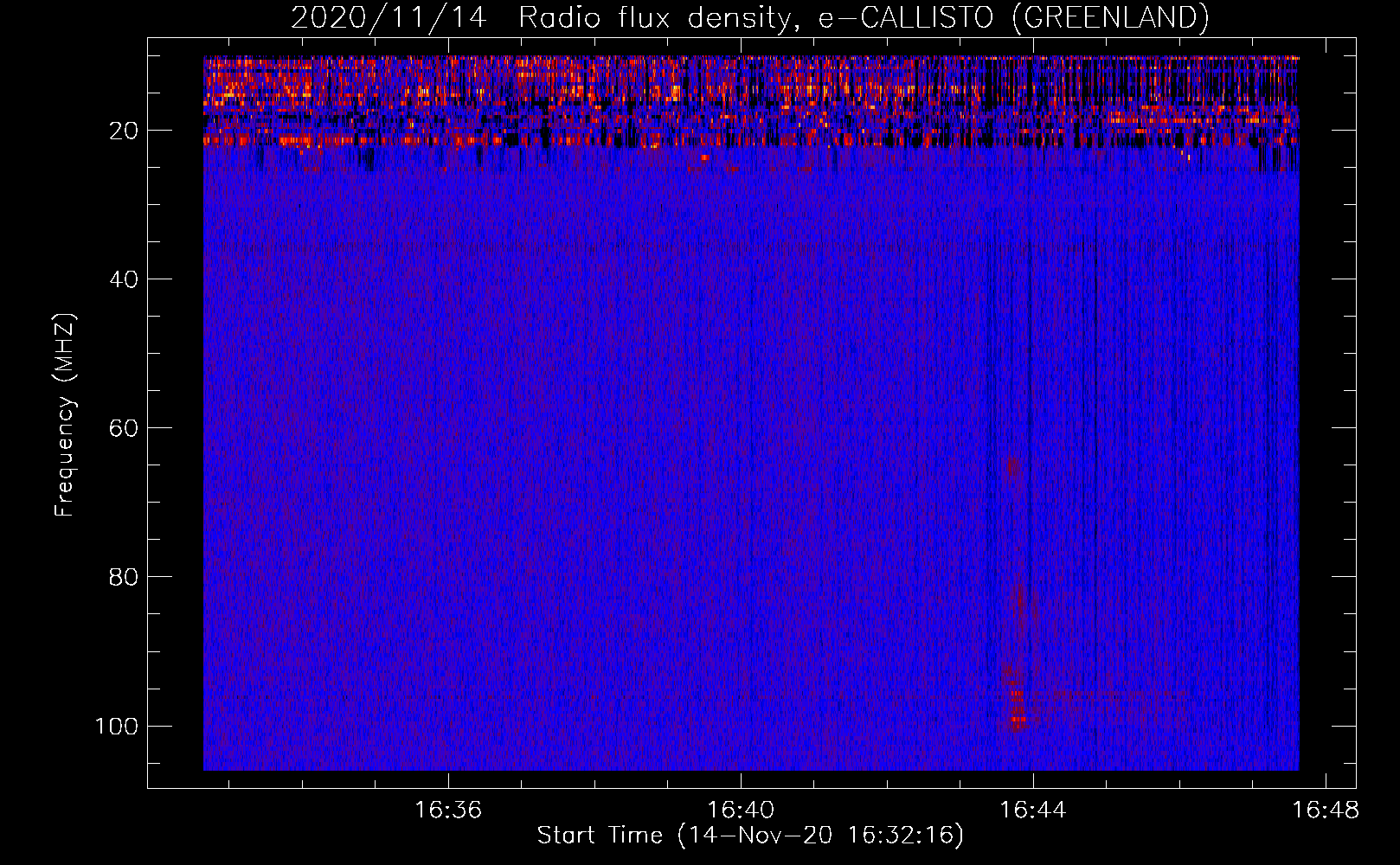Click the date 2020/11/14 in the title

[389, 17]
